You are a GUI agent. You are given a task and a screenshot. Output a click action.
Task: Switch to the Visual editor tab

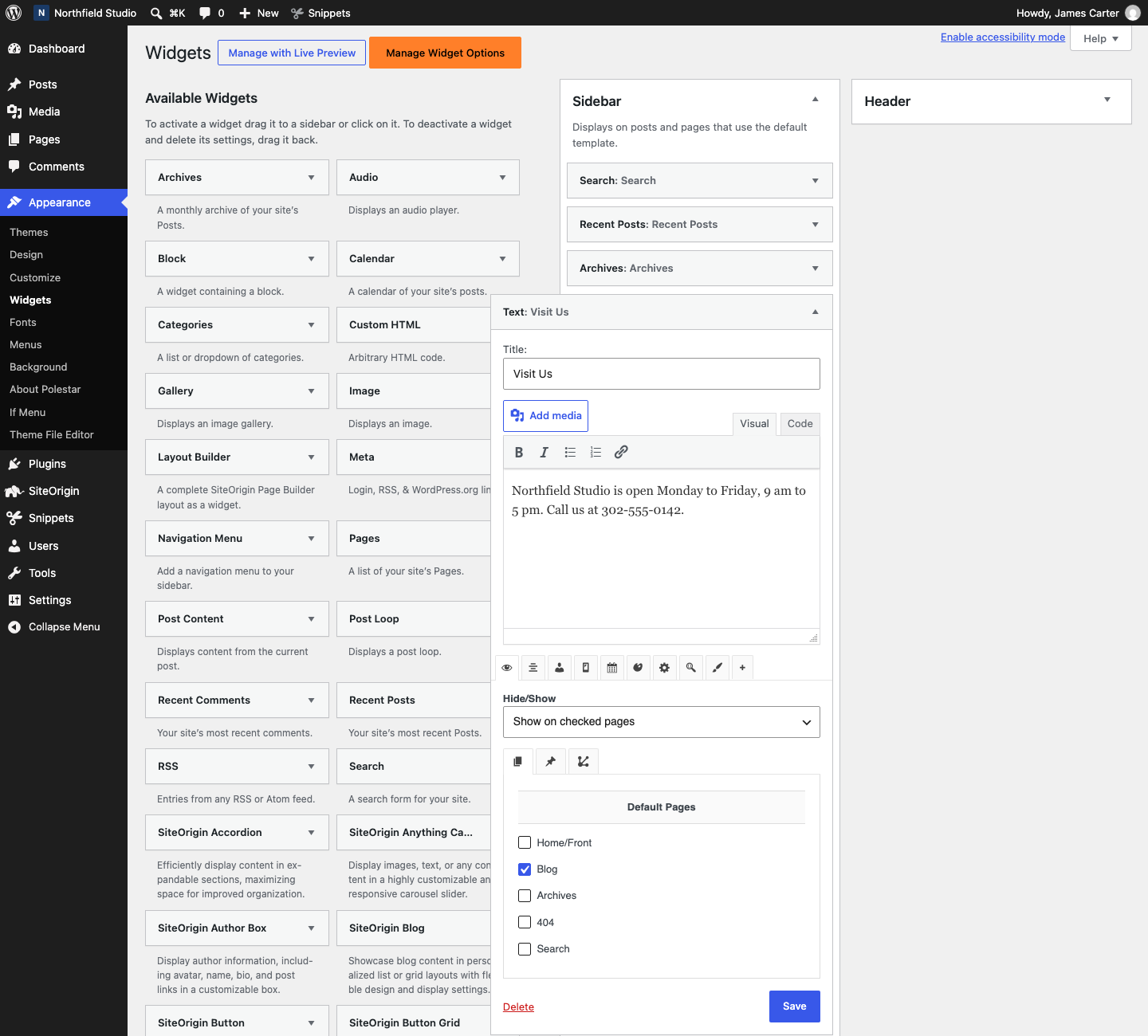coord(754,424)
